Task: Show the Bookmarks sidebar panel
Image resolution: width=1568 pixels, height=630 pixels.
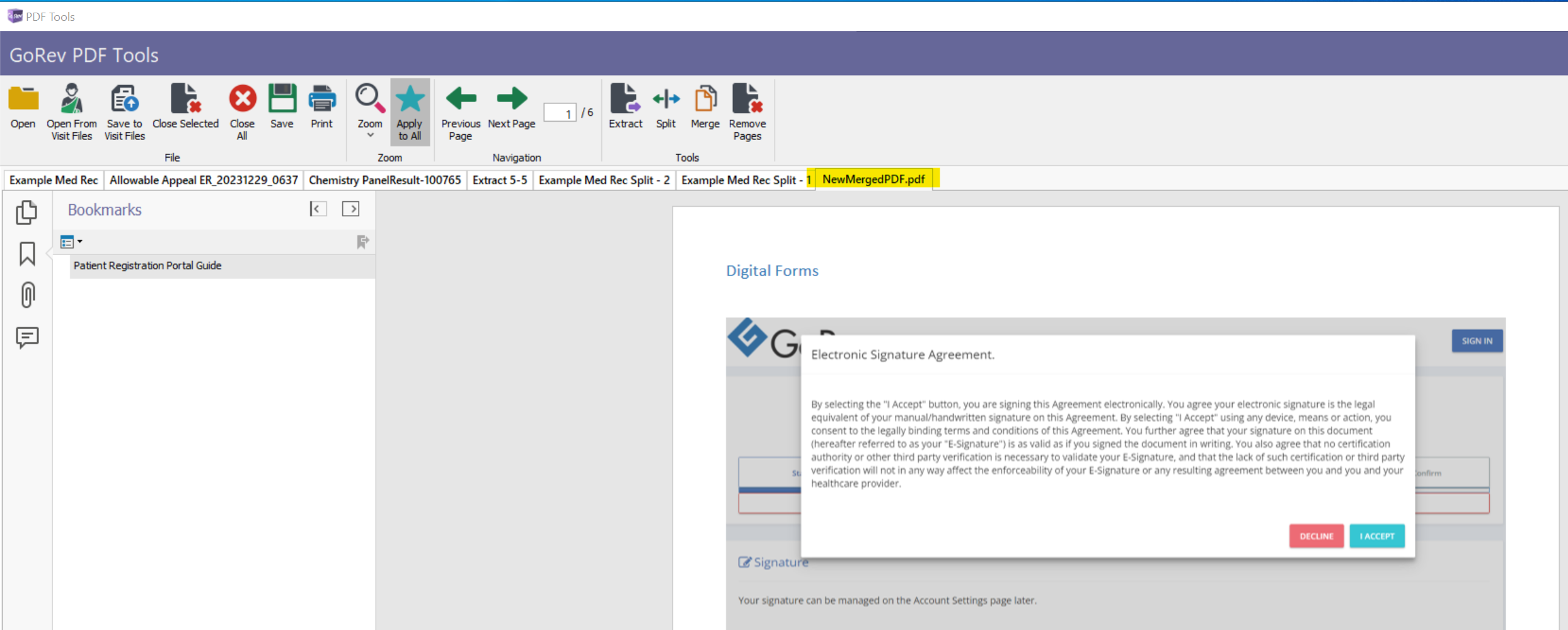Action: point(26,254)
